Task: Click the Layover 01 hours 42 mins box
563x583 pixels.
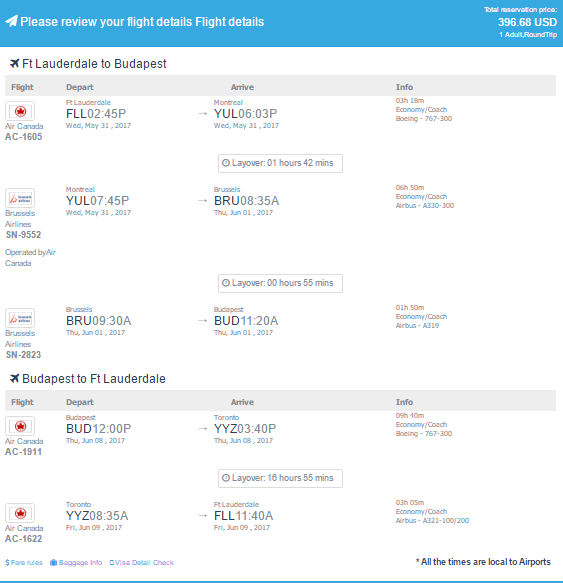Action: click(x=280, y=163)
